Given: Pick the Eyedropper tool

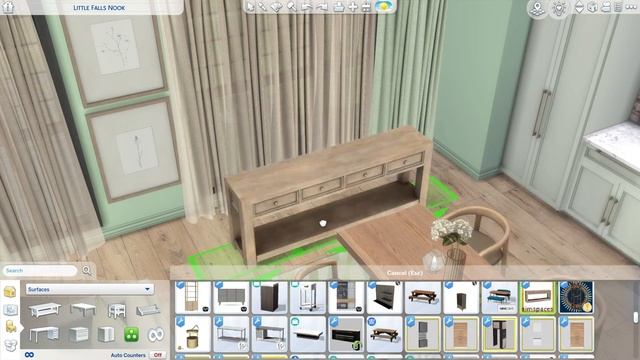Looking at the screenshot, I should (262, 7).
